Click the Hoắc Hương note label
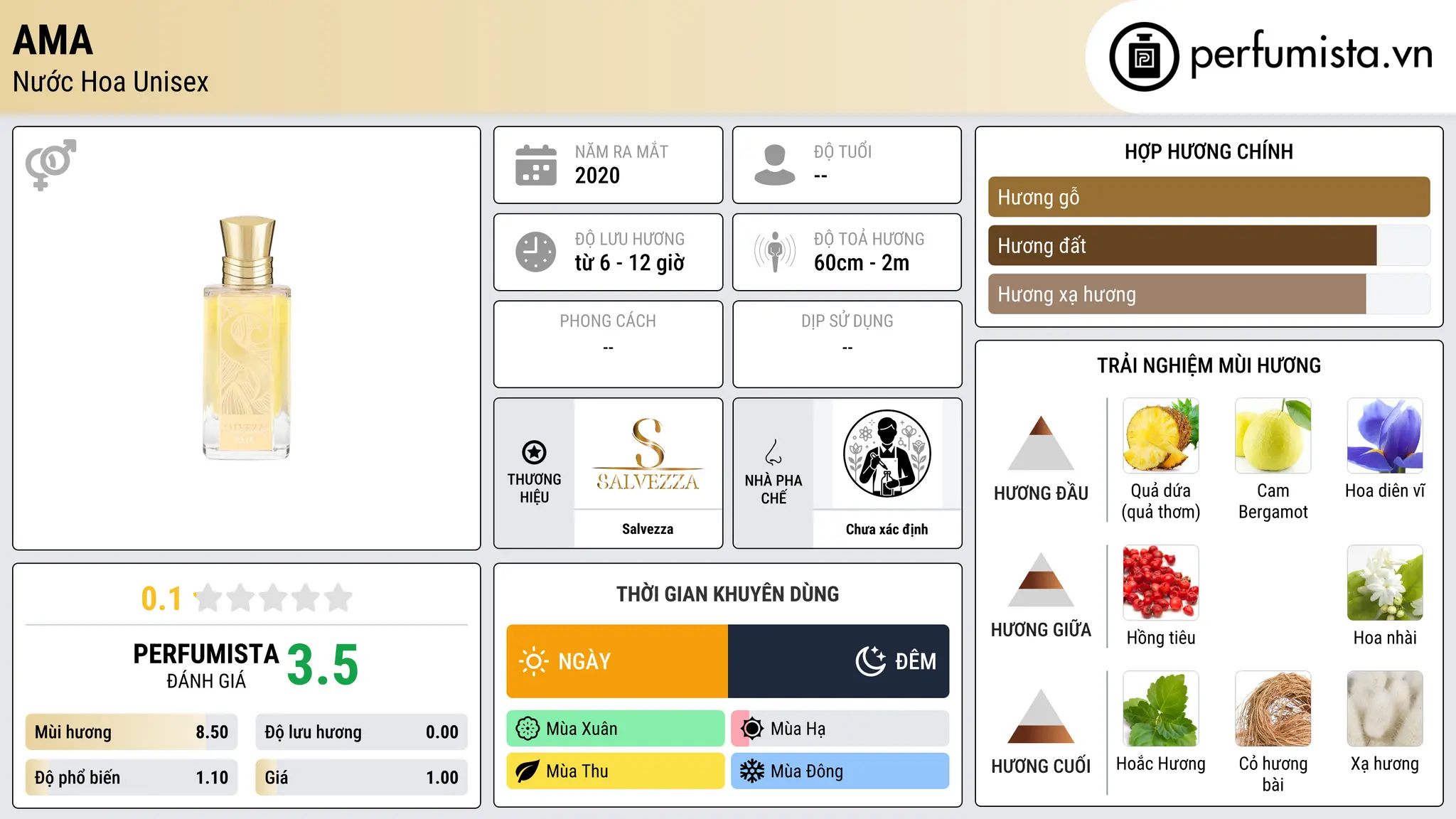The height and width of the screenshot is (819, 1456). pyautogui.click(x=1161, y=764)
